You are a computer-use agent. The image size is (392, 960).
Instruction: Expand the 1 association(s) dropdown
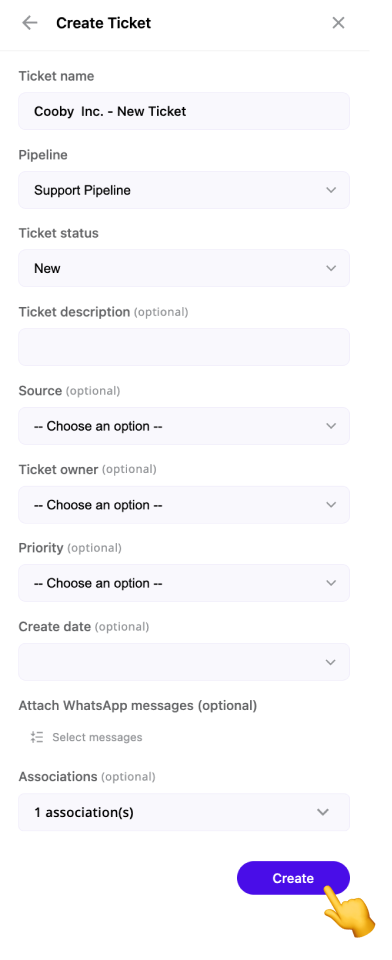184,812
